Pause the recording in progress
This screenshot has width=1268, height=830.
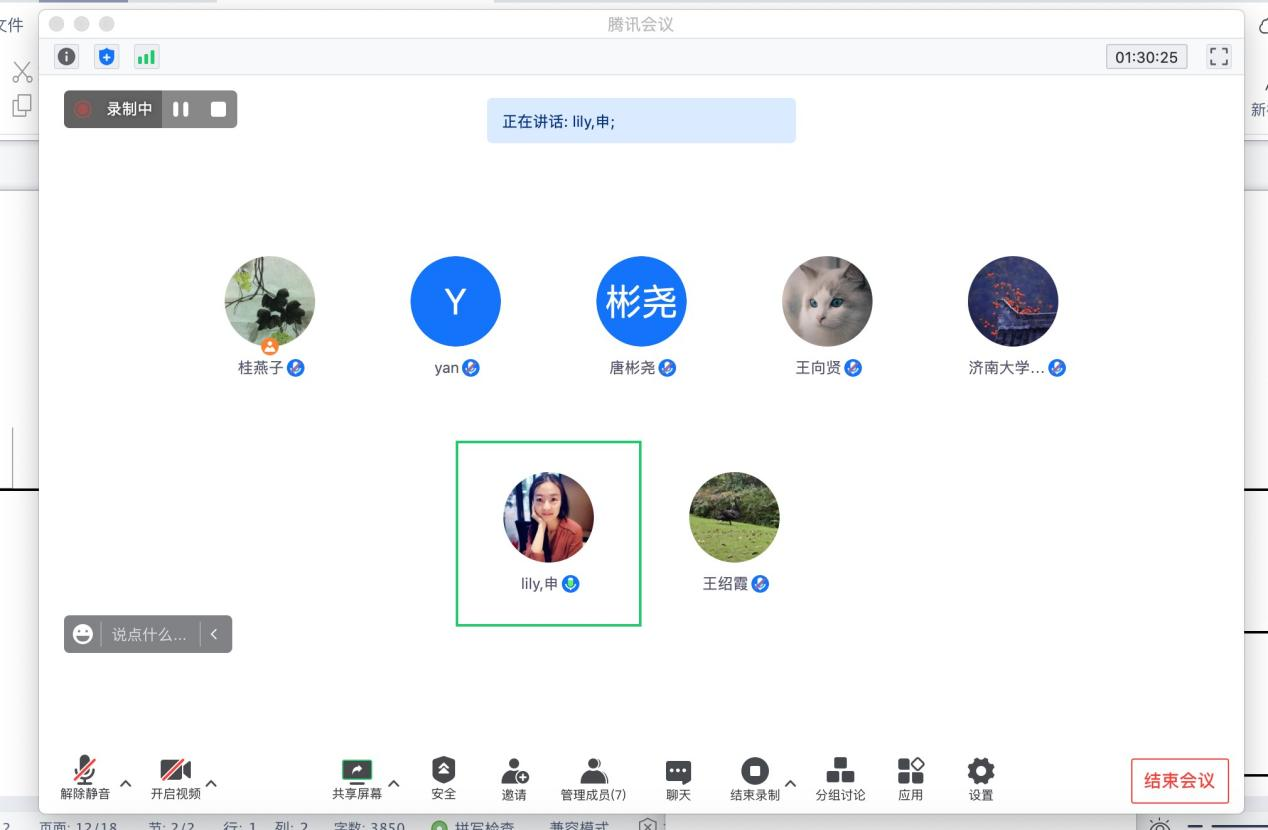(181, 109)
